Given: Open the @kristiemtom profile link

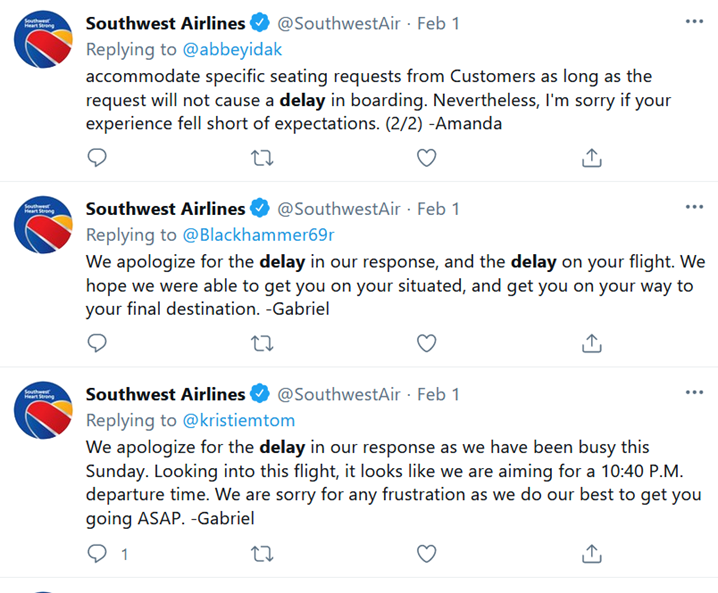Looking at the screenshot, I should [239, 420].
